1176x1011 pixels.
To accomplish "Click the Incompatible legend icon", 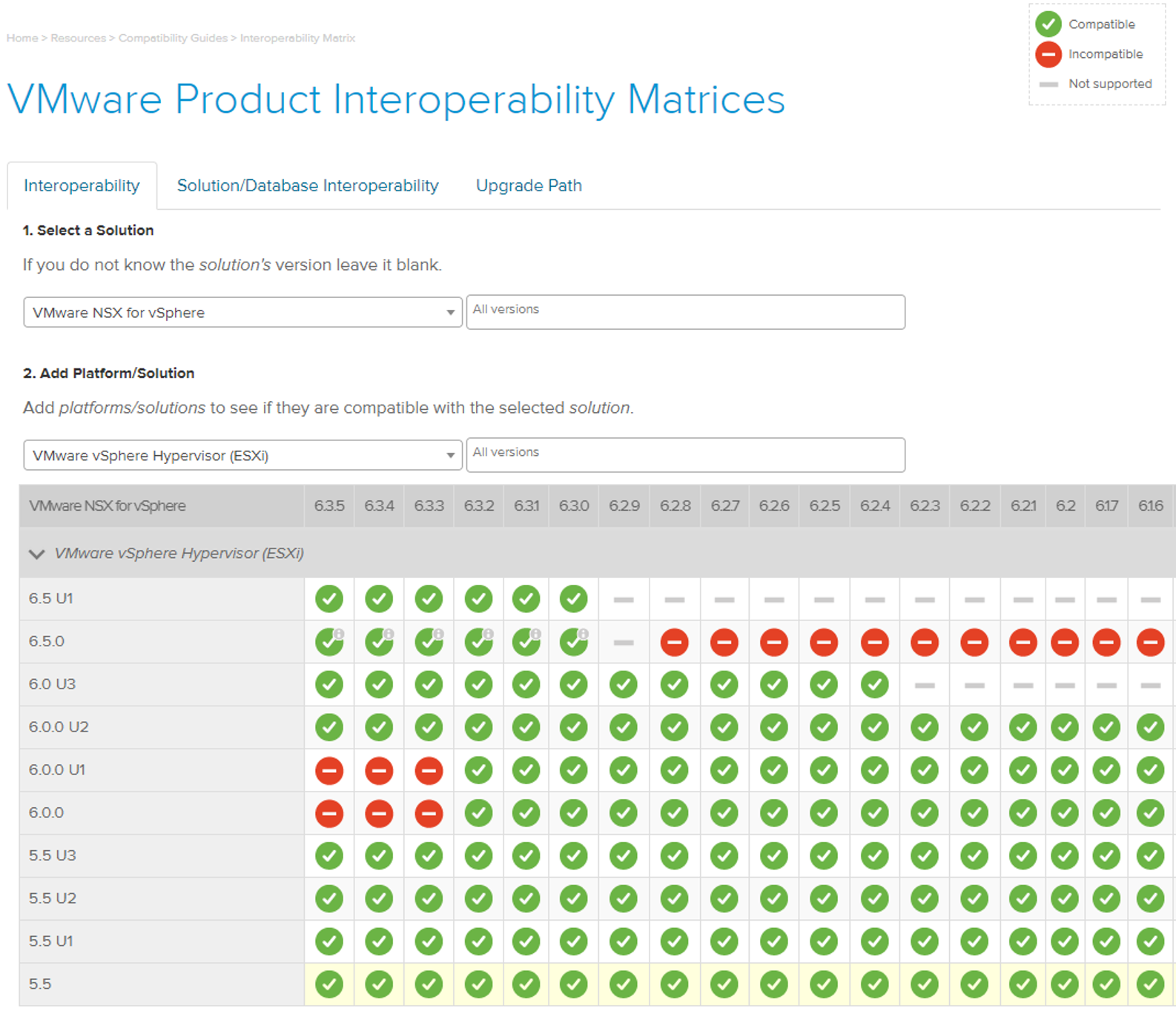I will click(1048, 54).
